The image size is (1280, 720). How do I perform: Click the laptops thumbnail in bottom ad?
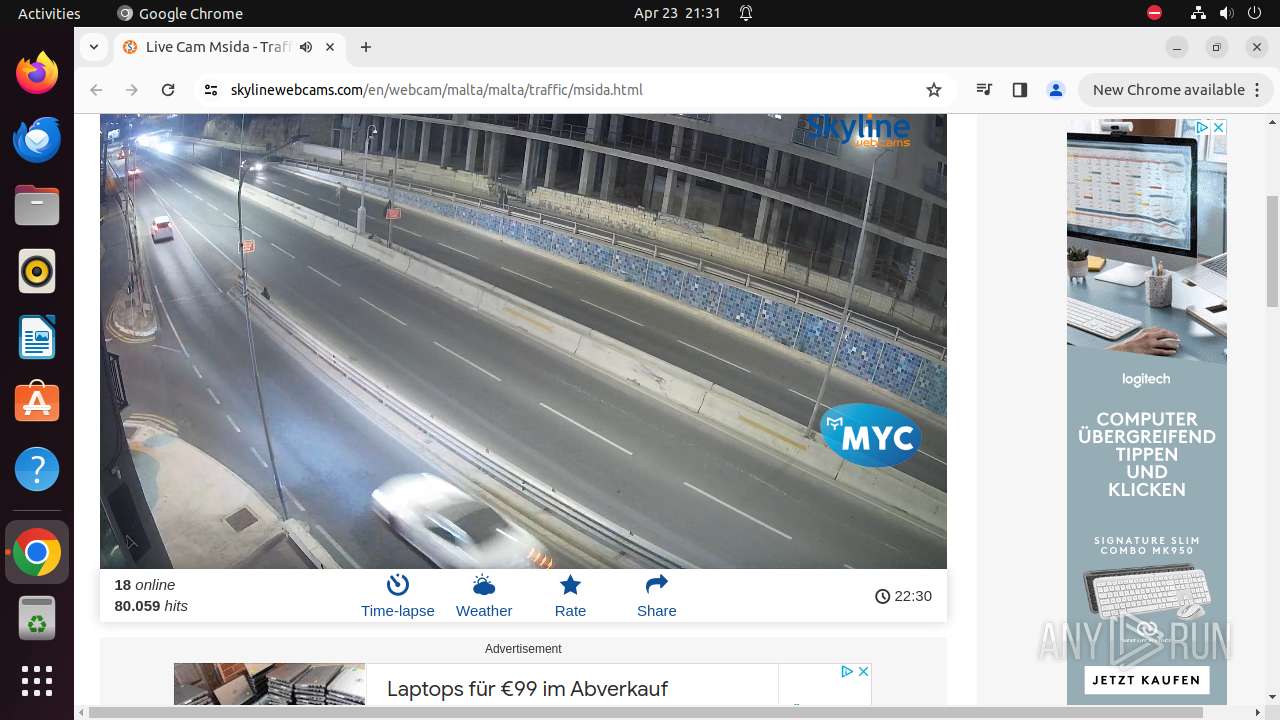click(269, 684)
